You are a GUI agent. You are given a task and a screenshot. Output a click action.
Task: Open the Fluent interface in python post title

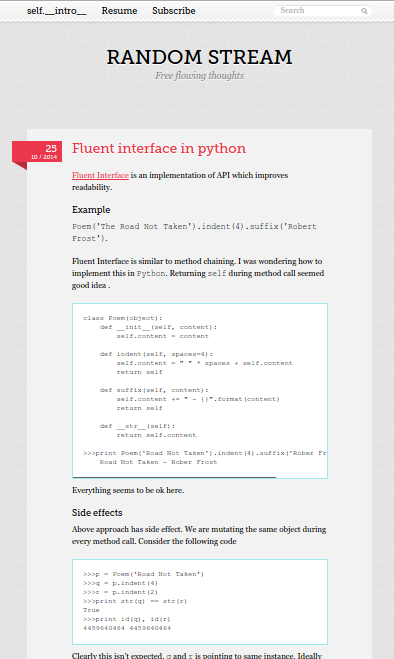159,148
